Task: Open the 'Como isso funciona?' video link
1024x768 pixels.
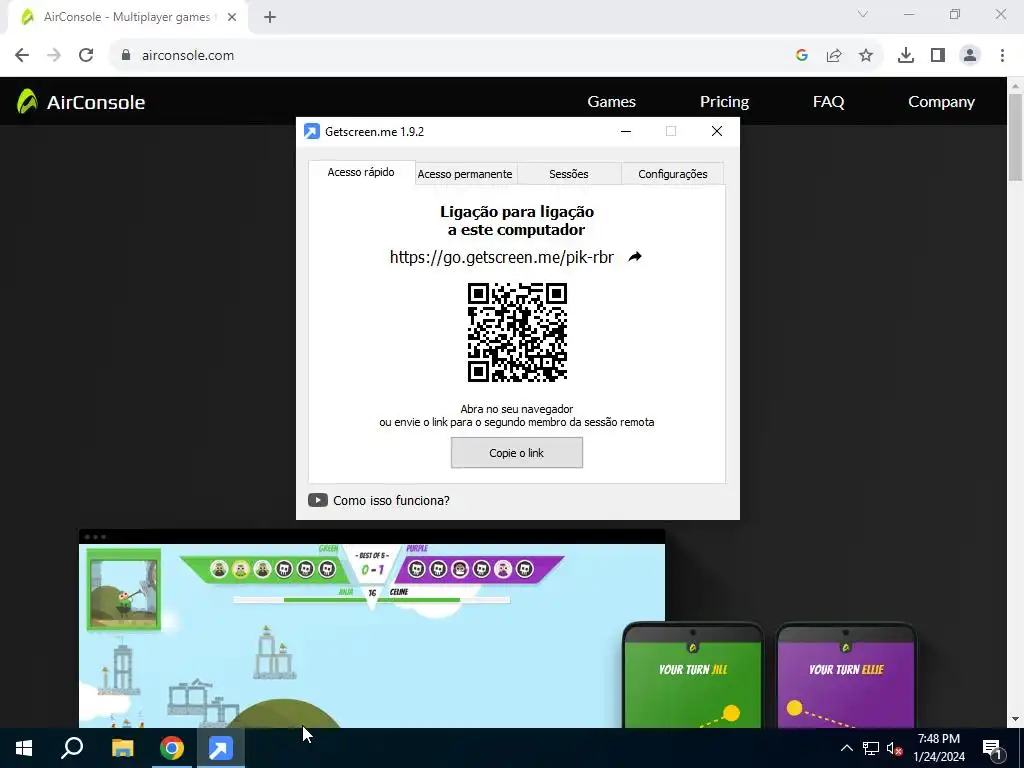Action: click(391, 500)
